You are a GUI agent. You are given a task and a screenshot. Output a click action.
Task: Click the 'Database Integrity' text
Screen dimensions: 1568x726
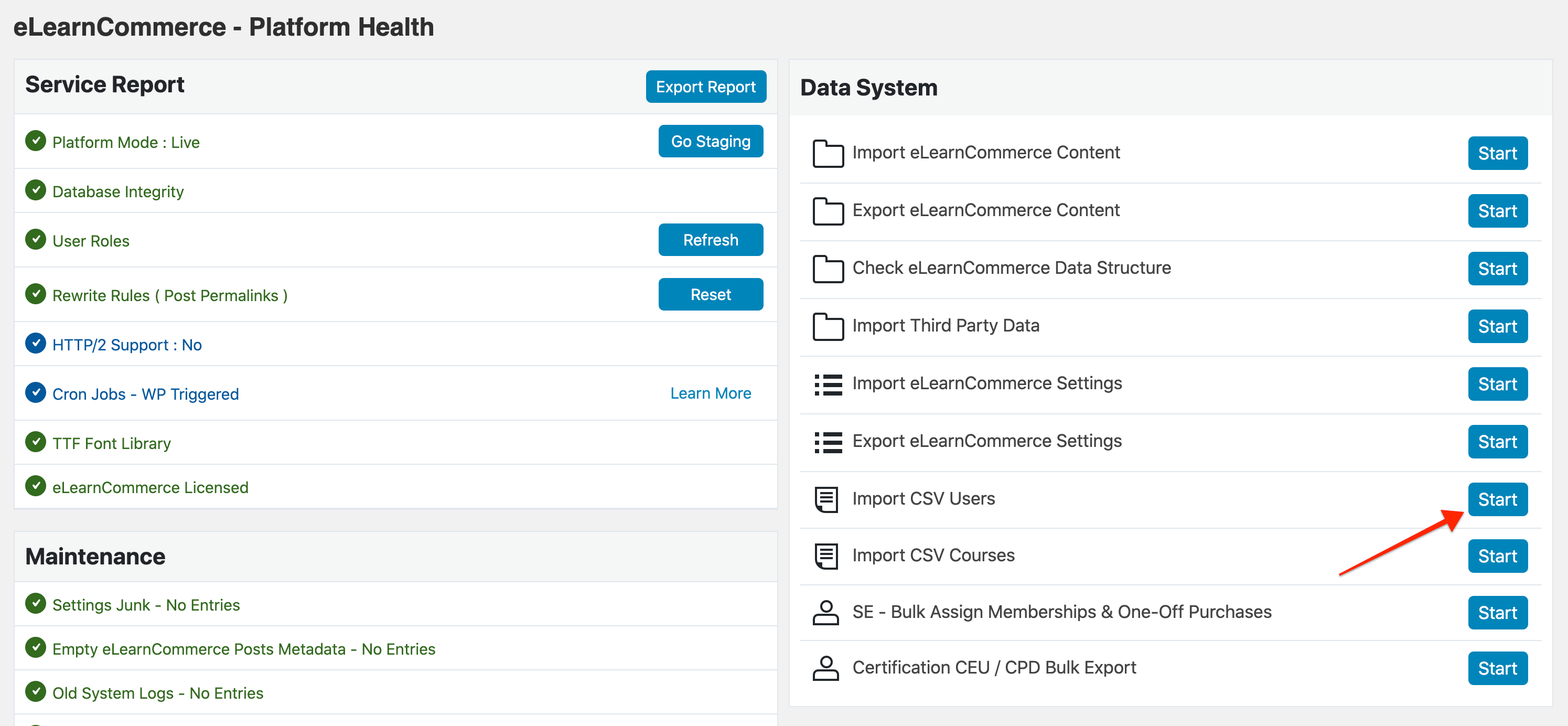pyautogui.click(x=118, y=192)
